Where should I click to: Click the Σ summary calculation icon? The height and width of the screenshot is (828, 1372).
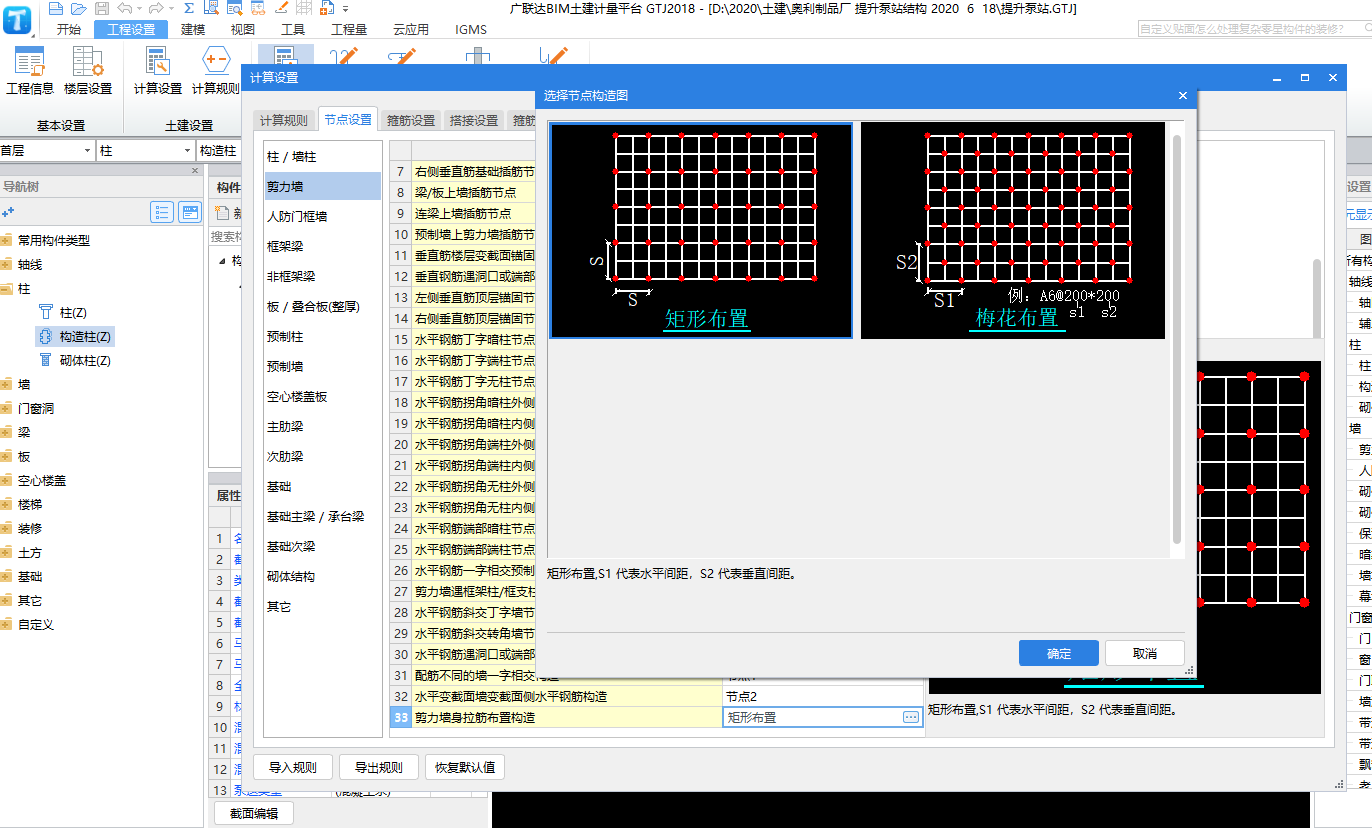click(x=189, y=8)
